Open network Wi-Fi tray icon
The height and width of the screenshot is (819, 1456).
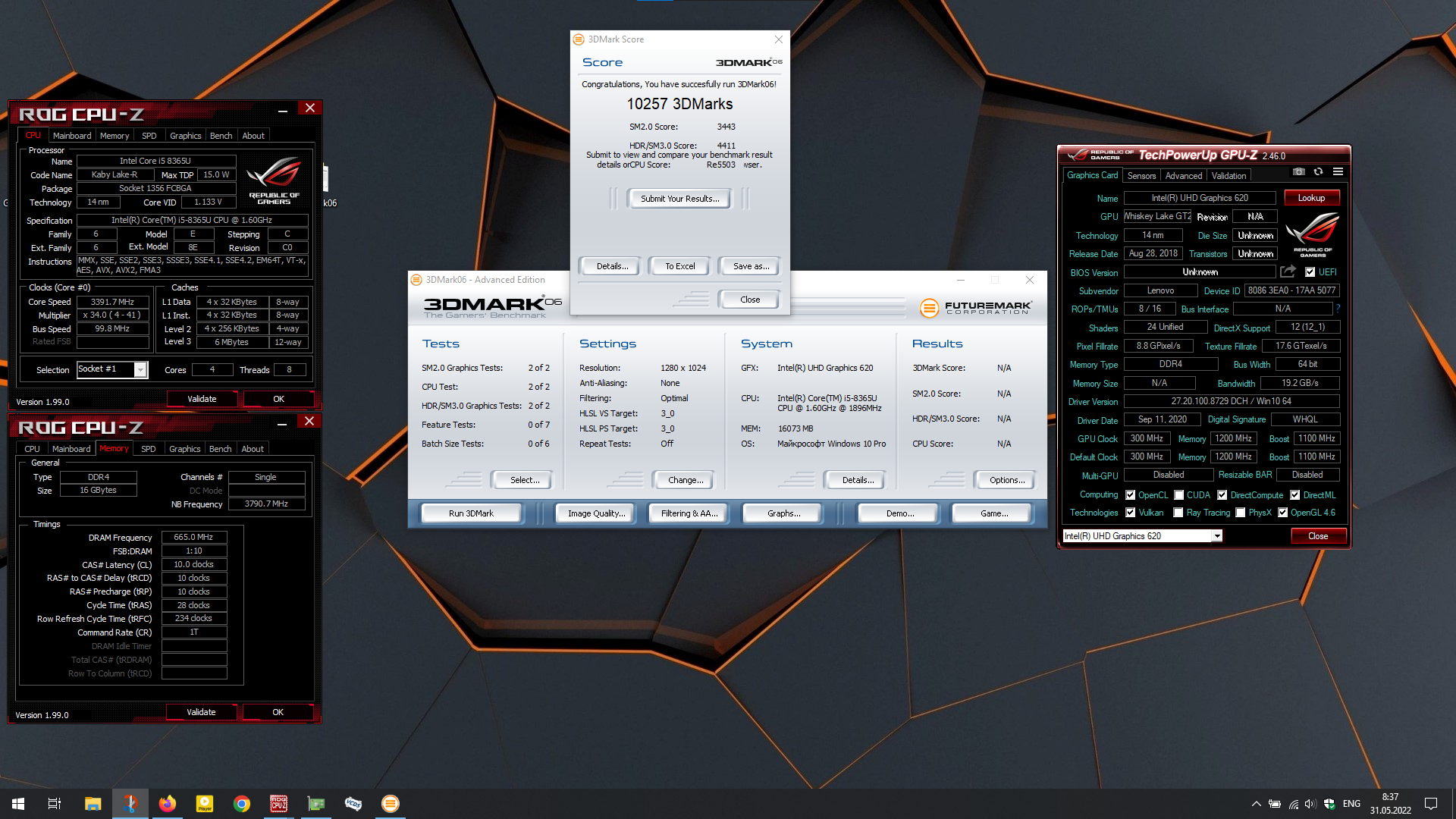pos(1293,804)
